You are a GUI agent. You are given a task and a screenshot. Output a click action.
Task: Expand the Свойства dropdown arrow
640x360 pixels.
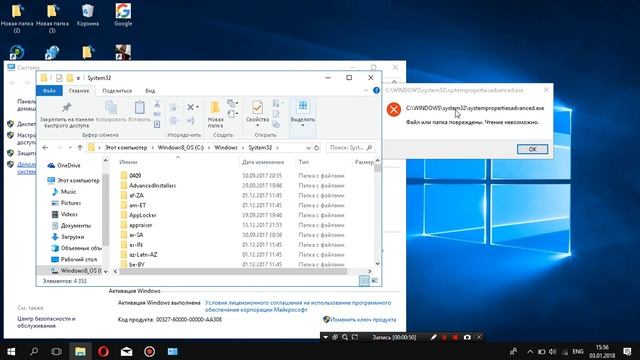[257, 125]
